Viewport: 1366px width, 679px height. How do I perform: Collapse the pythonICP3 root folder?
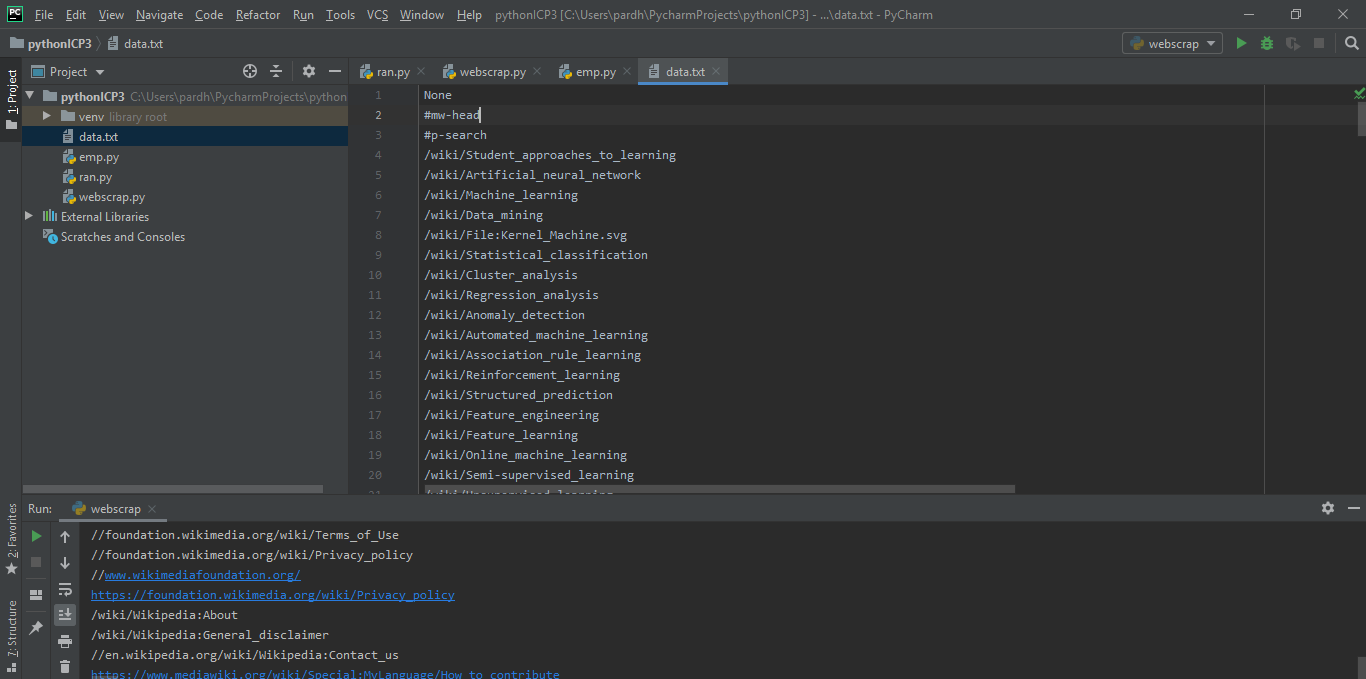coord(30,97)
